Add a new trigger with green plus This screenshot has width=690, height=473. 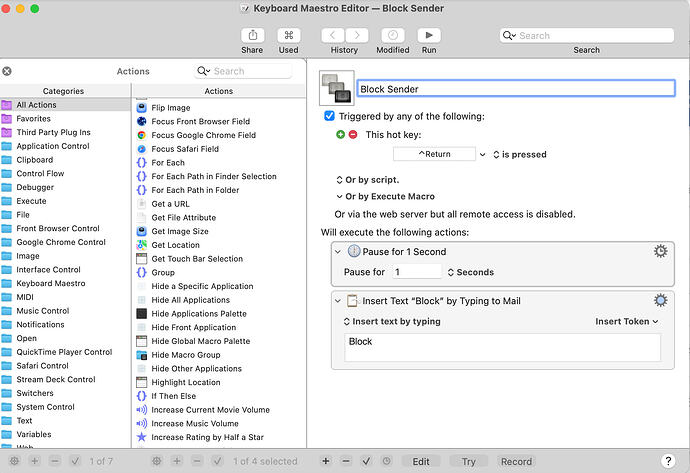coord(340,135)
